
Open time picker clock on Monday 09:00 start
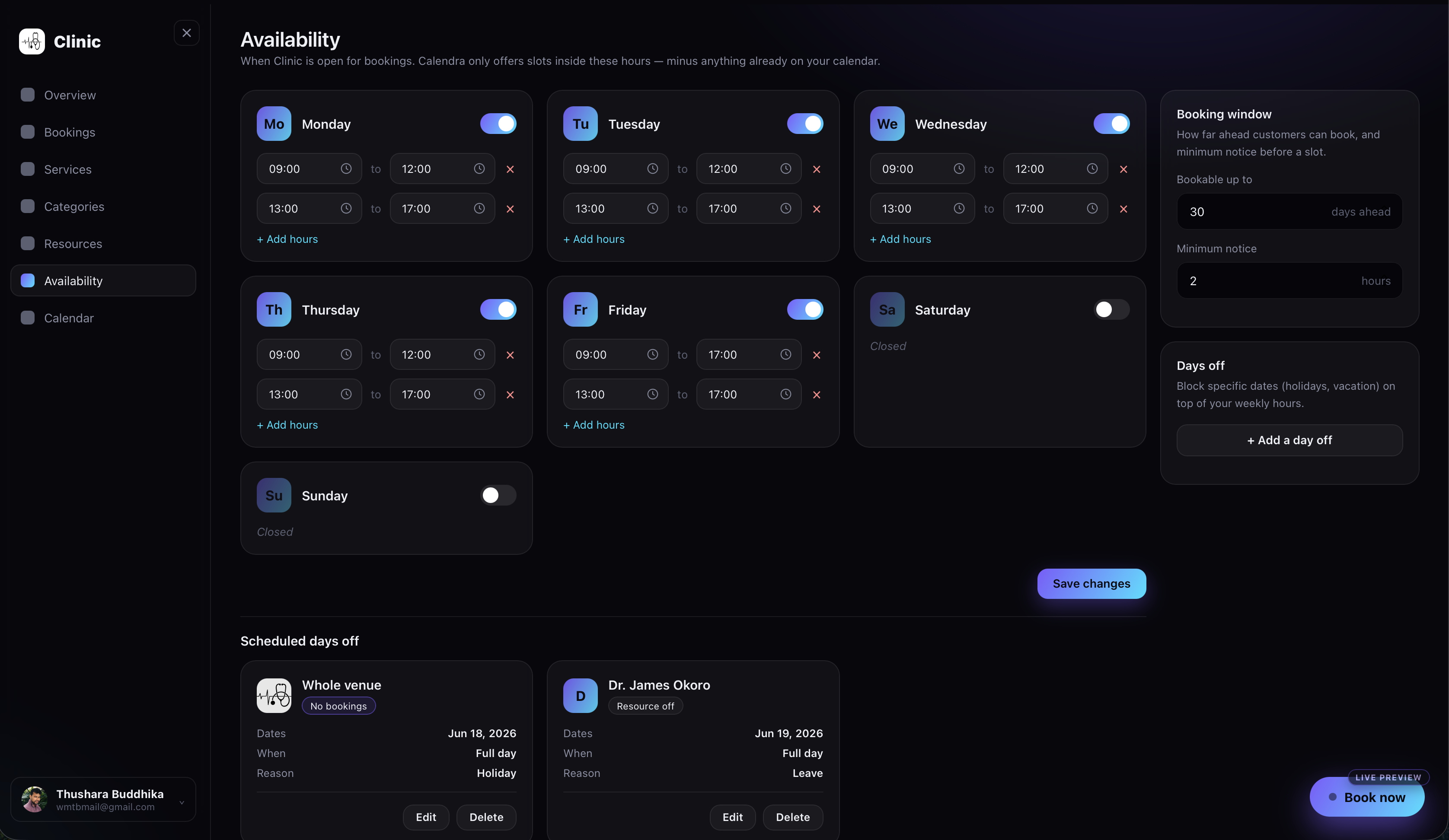coord(346,169)
